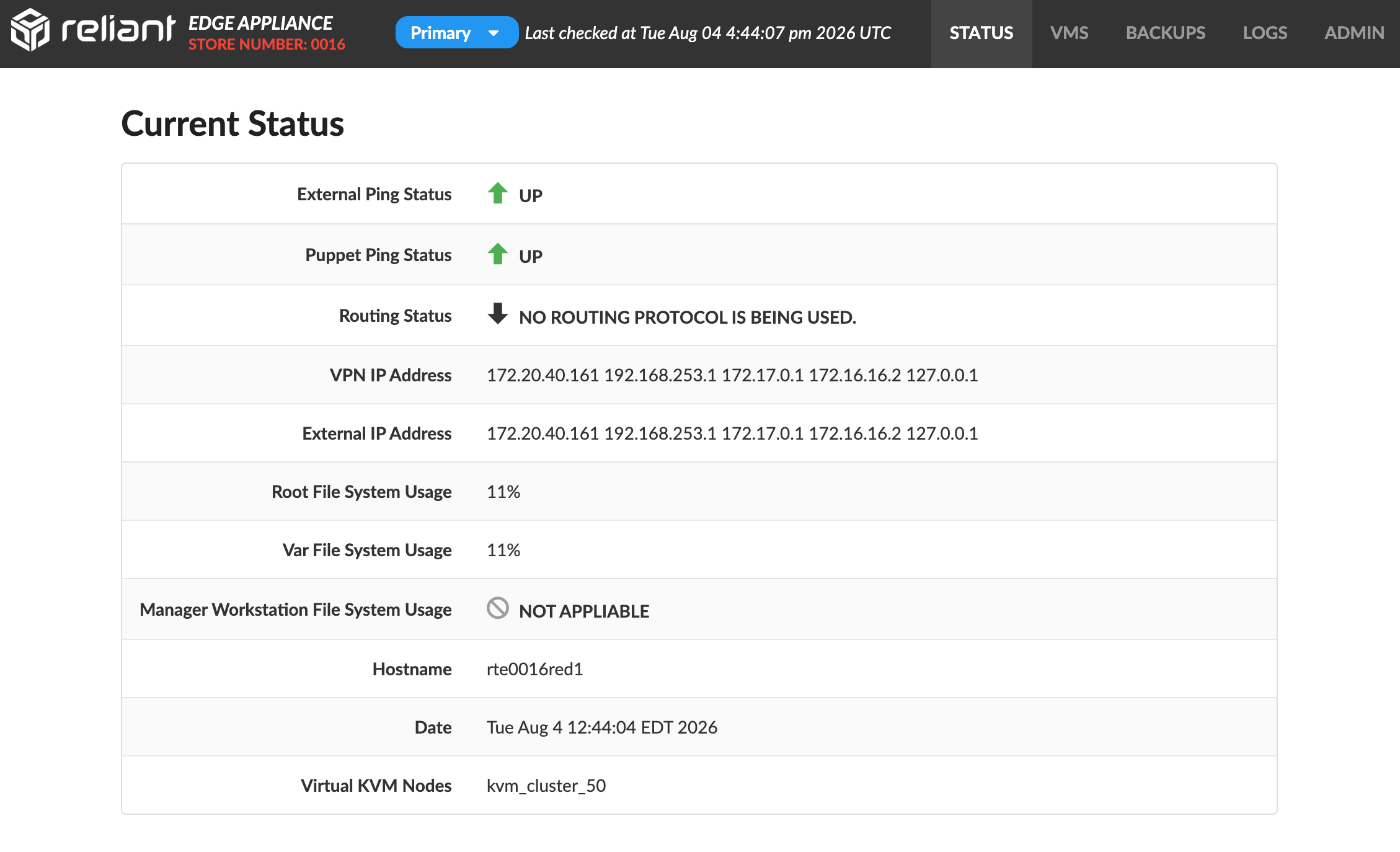The height and width of the screenshot is (852, 1400).
Task: Click the Var File System Usage label
Action: (x=367, y=551)
